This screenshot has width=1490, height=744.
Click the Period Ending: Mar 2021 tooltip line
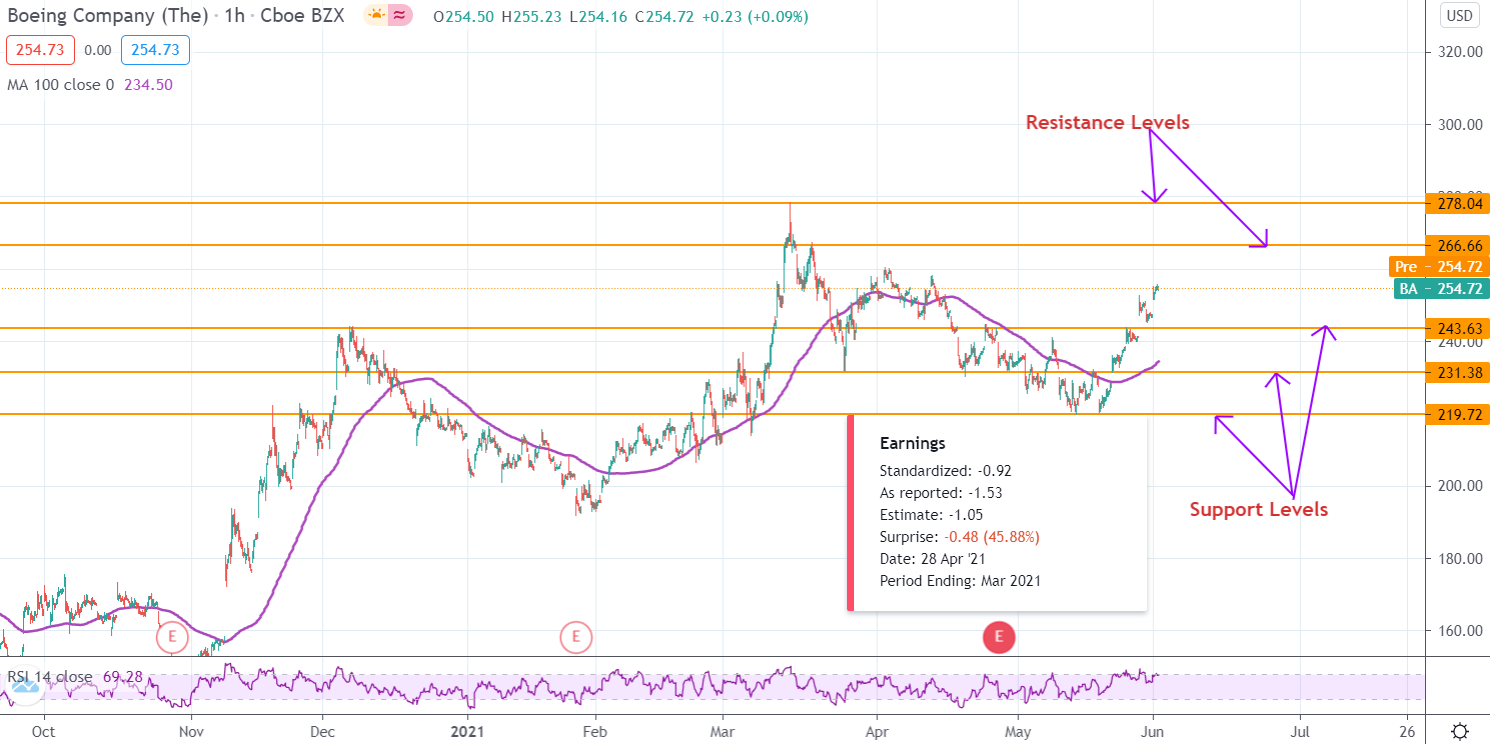coord(960,580)
